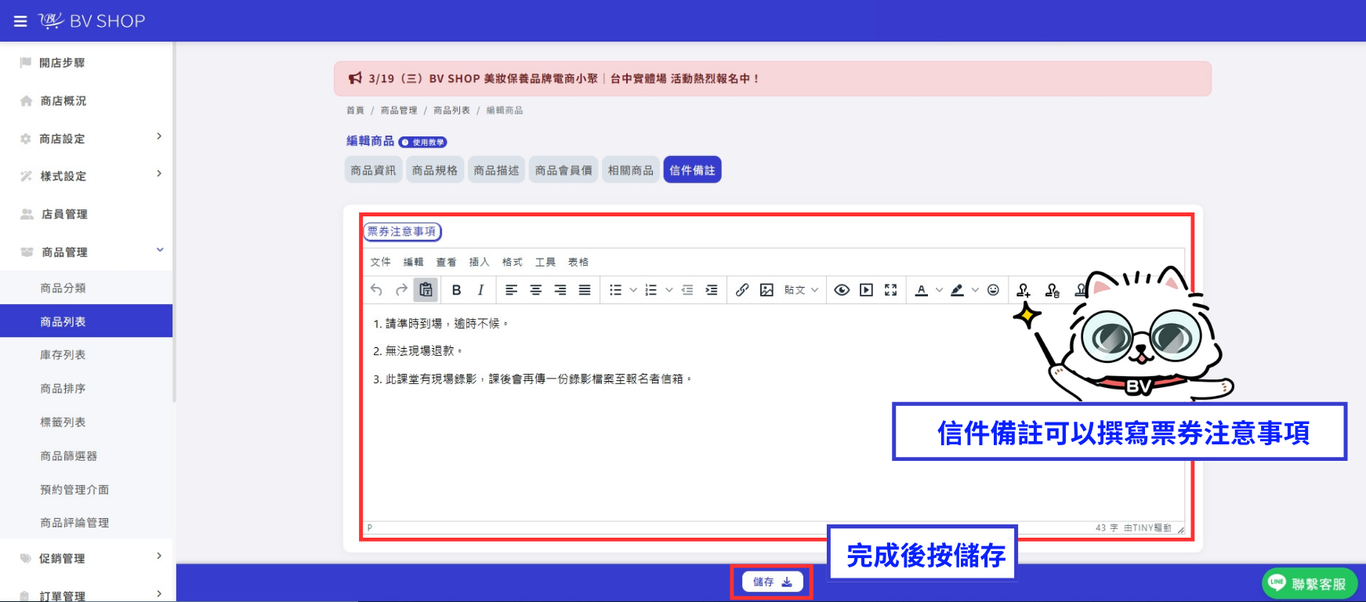
Task: Align text to the right
Action: [560, 290]
